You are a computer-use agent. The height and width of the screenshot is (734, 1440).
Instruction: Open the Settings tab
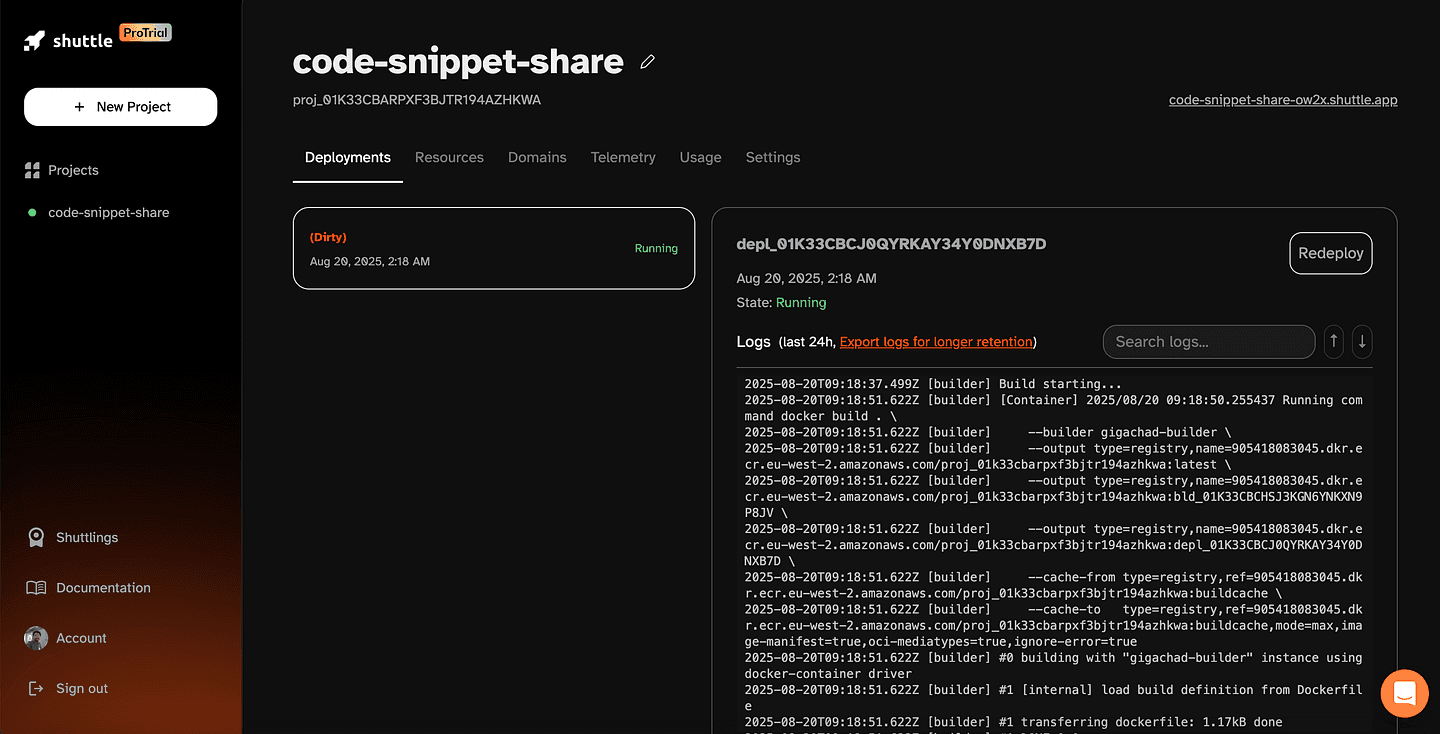[x=772, y=157]
